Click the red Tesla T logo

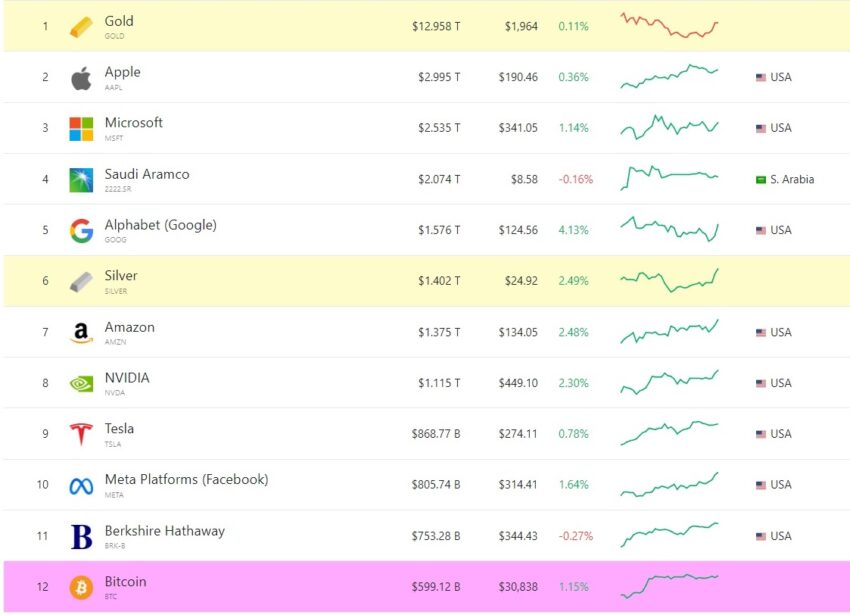point(81,434)
